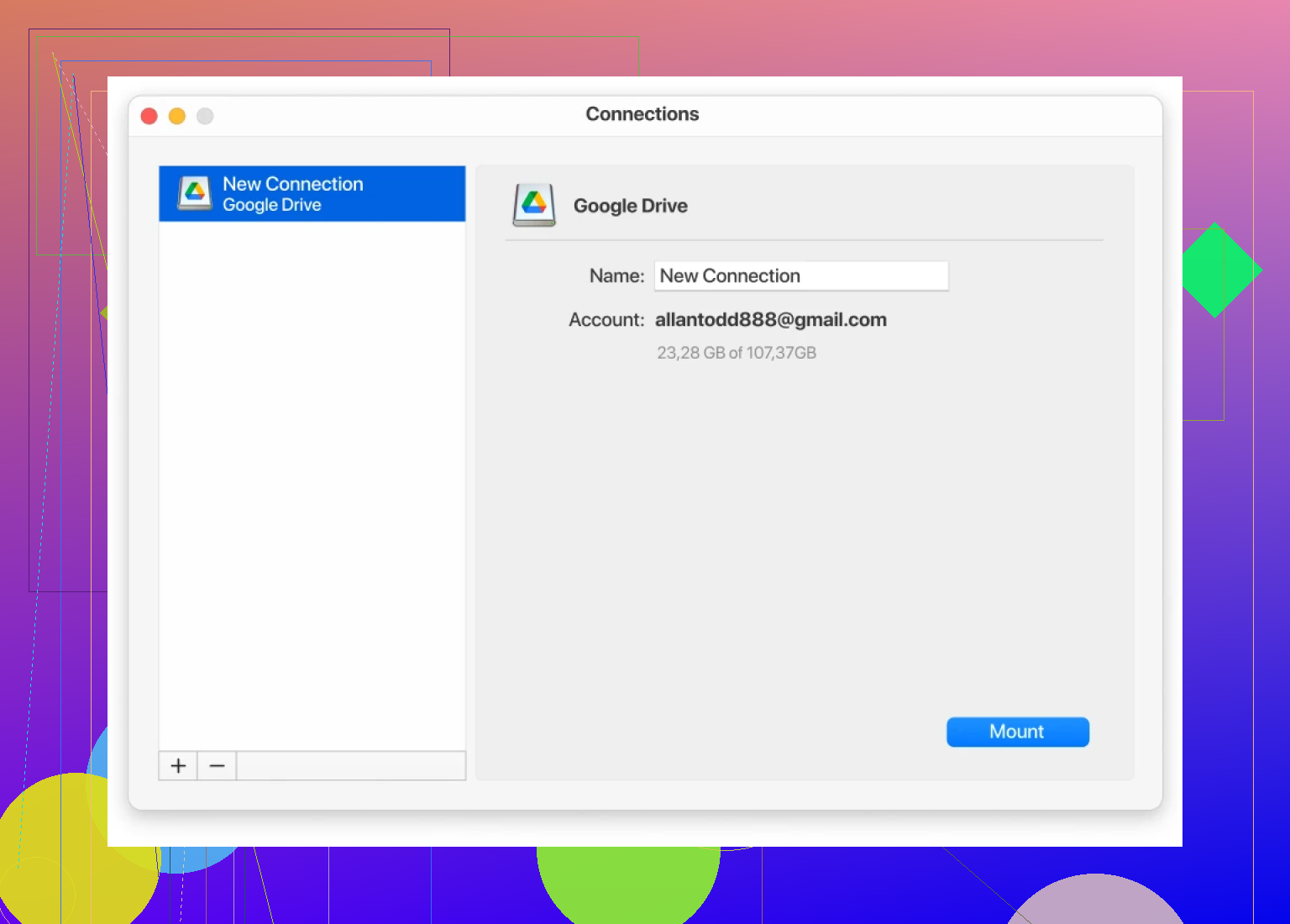1290x924 pixels.
Task: Click the empty footer bar beside the minus button
Action: click(x=350, y=765)
